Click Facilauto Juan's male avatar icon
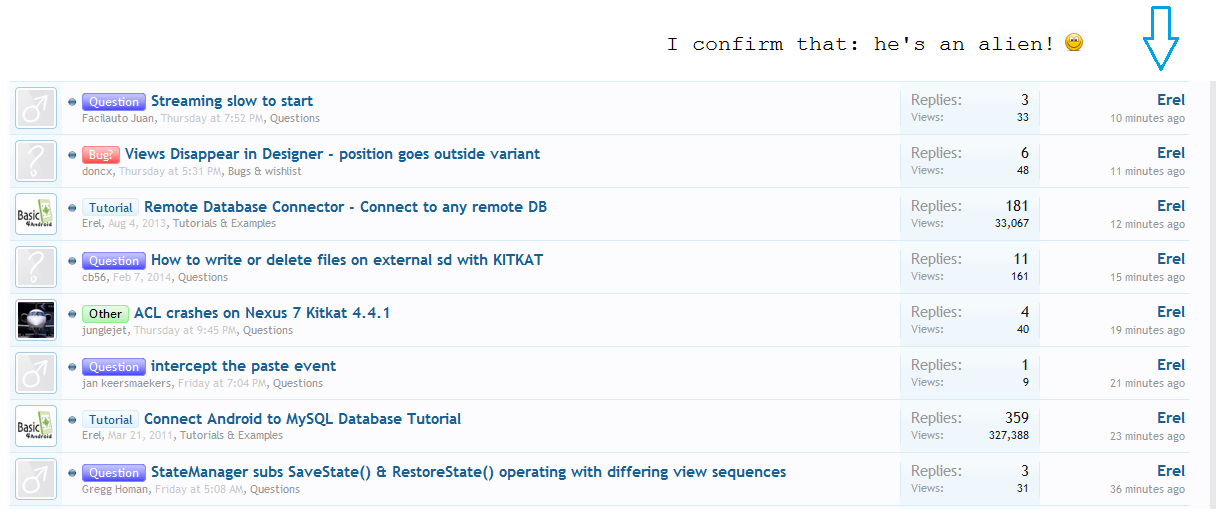The width and height of the screenshot is (1221, 514). coord(36,108)
